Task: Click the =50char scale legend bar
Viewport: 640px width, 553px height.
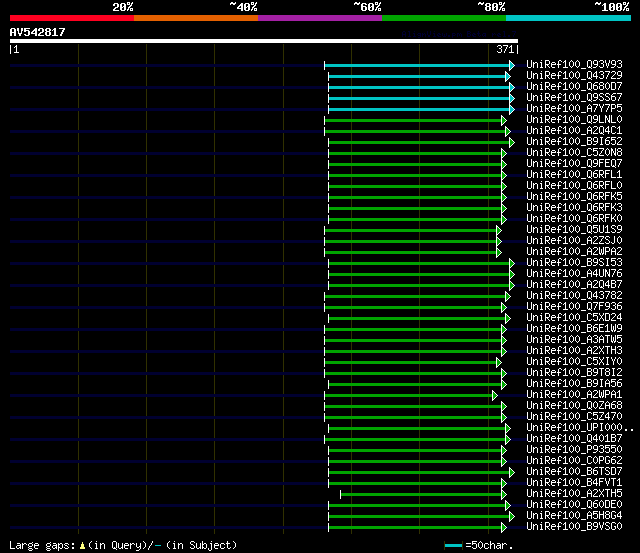Action: pos(453,545)
